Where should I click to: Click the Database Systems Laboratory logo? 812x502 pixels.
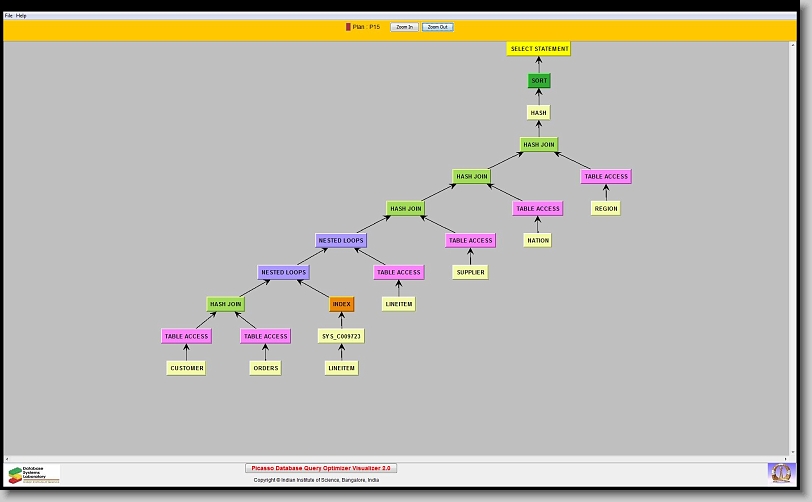(34, 473)
